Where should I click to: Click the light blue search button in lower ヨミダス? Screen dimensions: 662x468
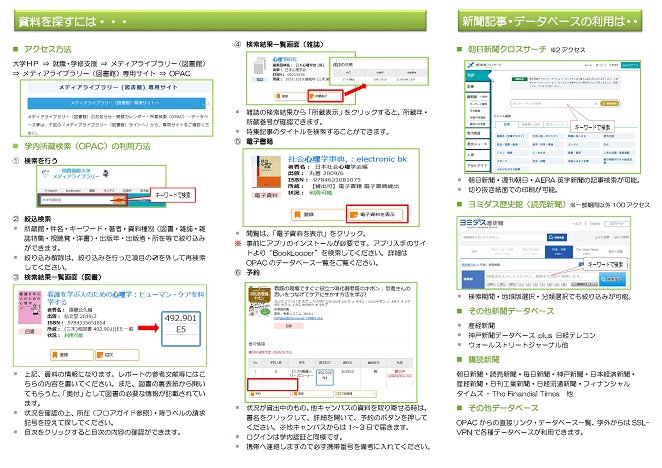click(x=612, y=279)
